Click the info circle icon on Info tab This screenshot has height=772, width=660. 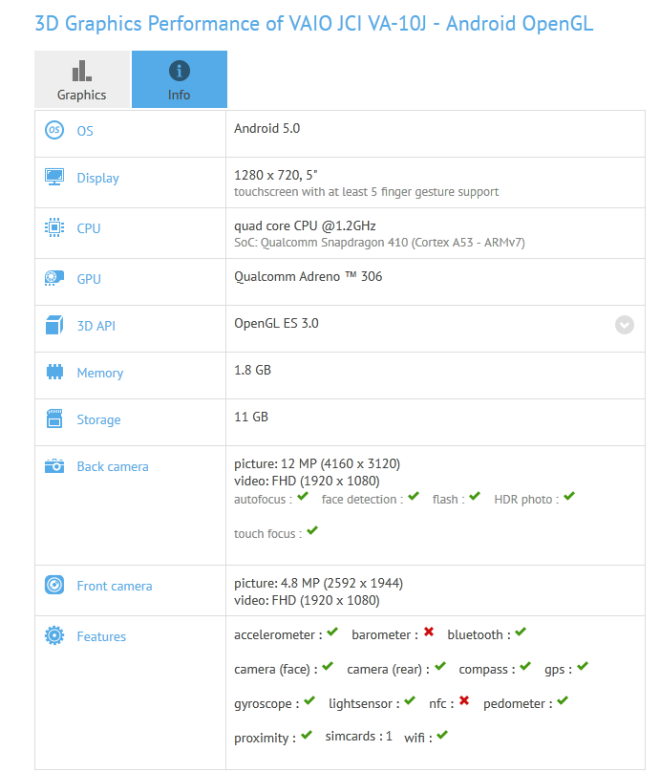(x=179, y=71)
